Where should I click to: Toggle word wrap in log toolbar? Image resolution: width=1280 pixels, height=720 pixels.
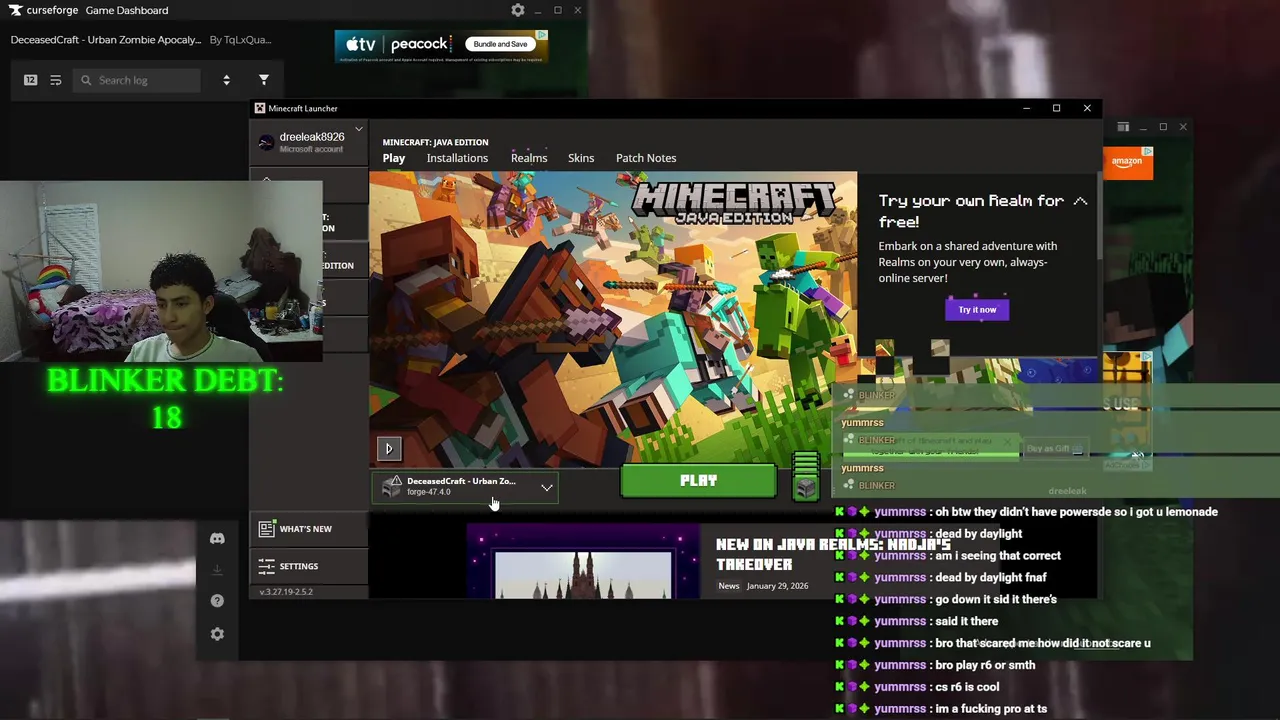(x=56, y=80)
